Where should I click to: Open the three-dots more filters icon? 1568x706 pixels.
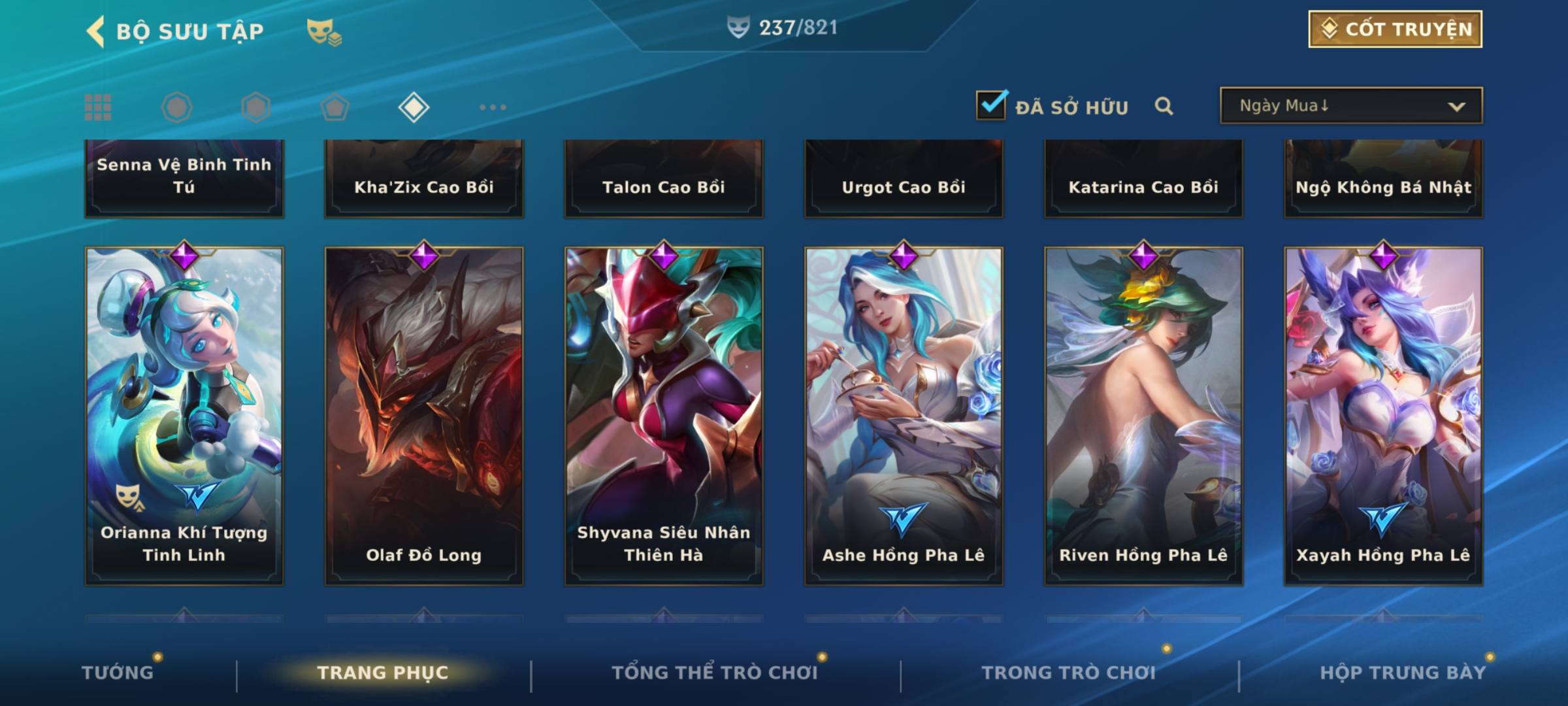(493, 107)
